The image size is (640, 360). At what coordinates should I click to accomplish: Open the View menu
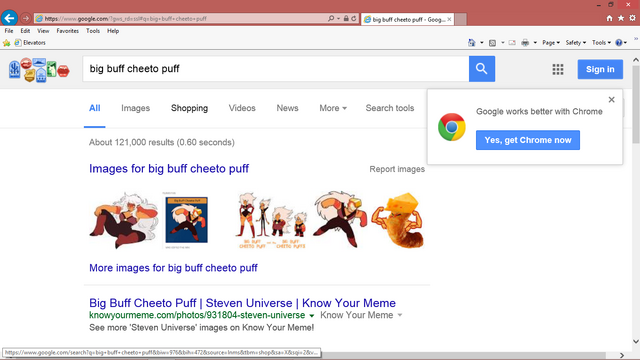43,31
